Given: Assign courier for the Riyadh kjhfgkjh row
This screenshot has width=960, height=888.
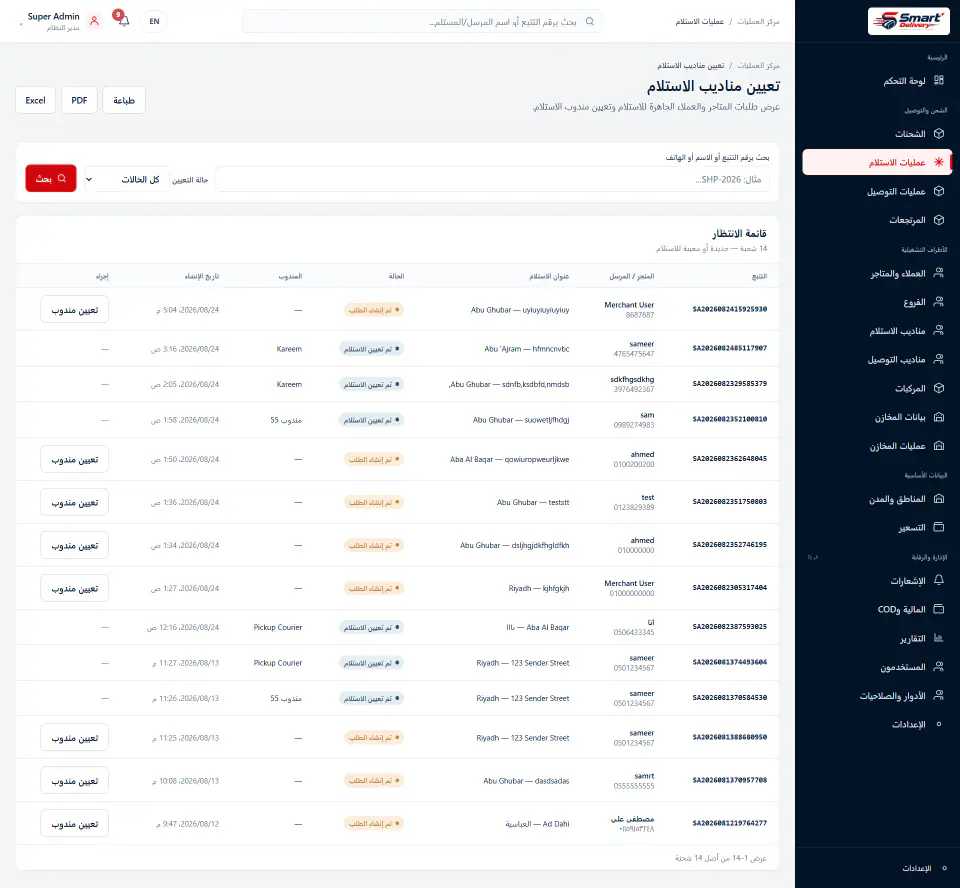Looking at the screenshot, I should pyautogui.click(x=75, y=588).
